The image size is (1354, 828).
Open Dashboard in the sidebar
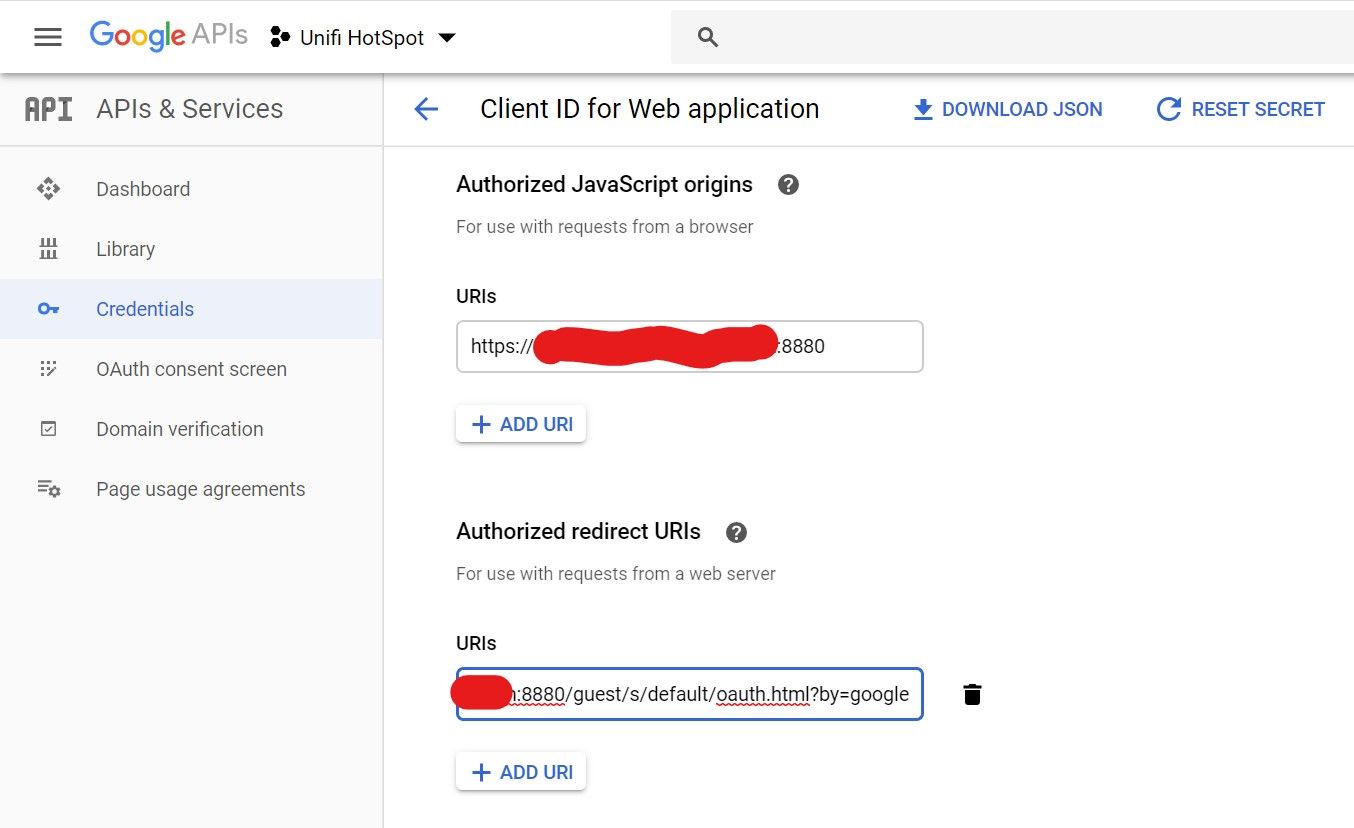coord(143,189)
